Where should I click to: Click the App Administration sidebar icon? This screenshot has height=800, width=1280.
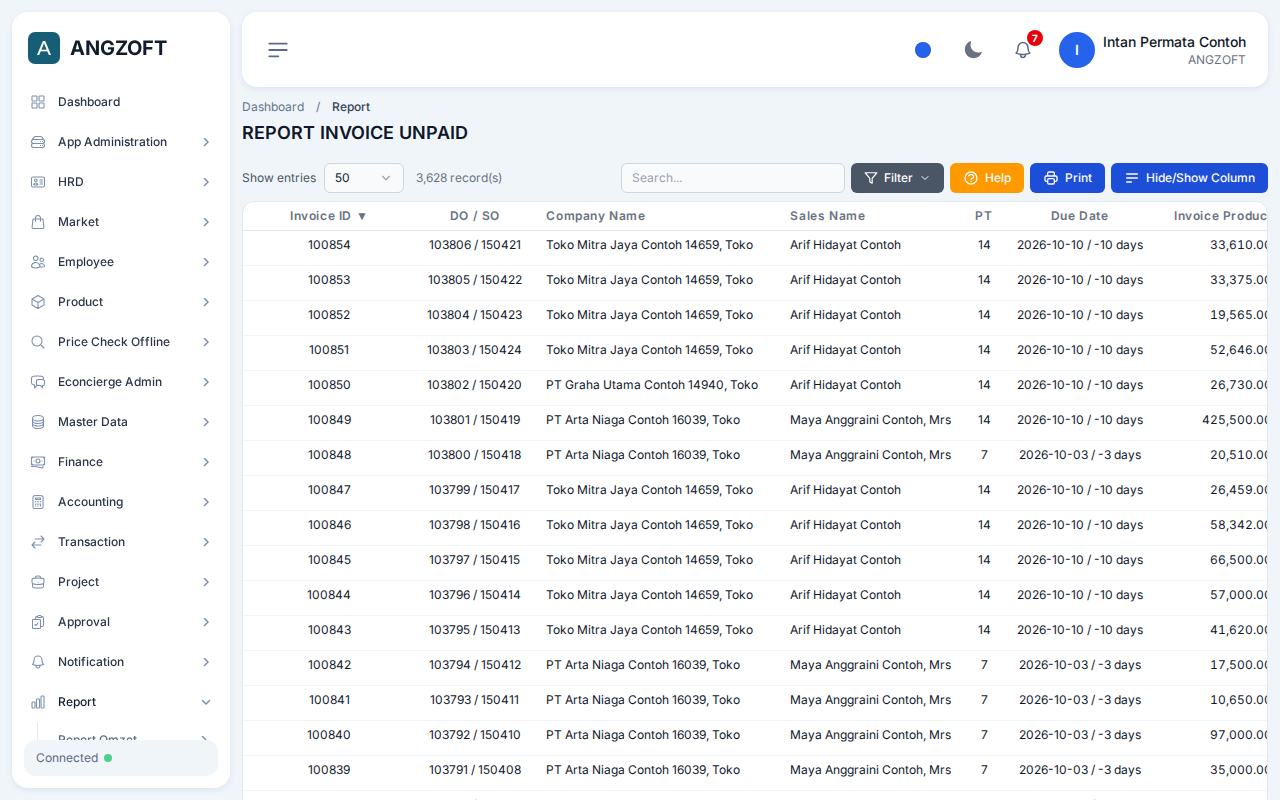pos(38,142)
